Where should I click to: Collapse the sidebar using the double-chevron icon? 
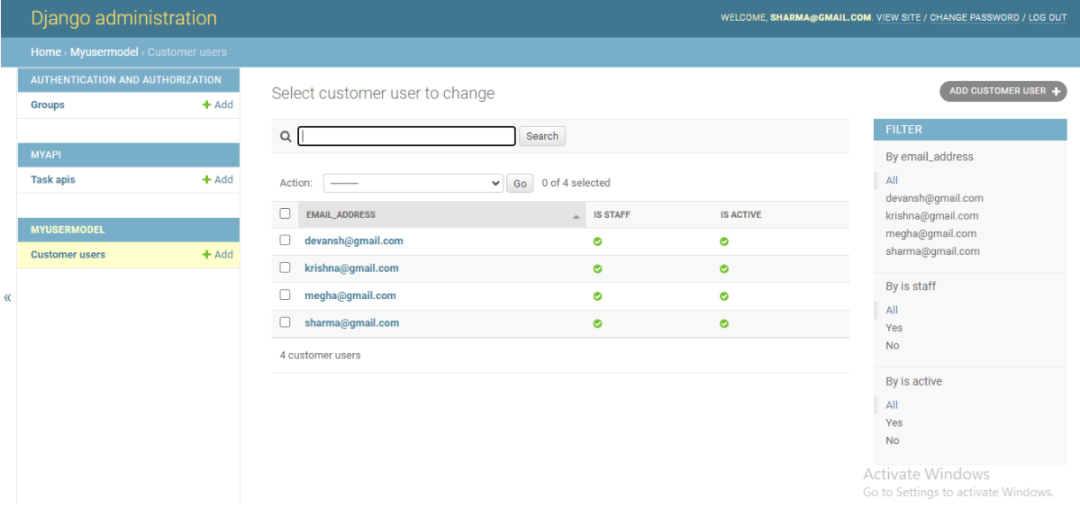click(8, 297)
